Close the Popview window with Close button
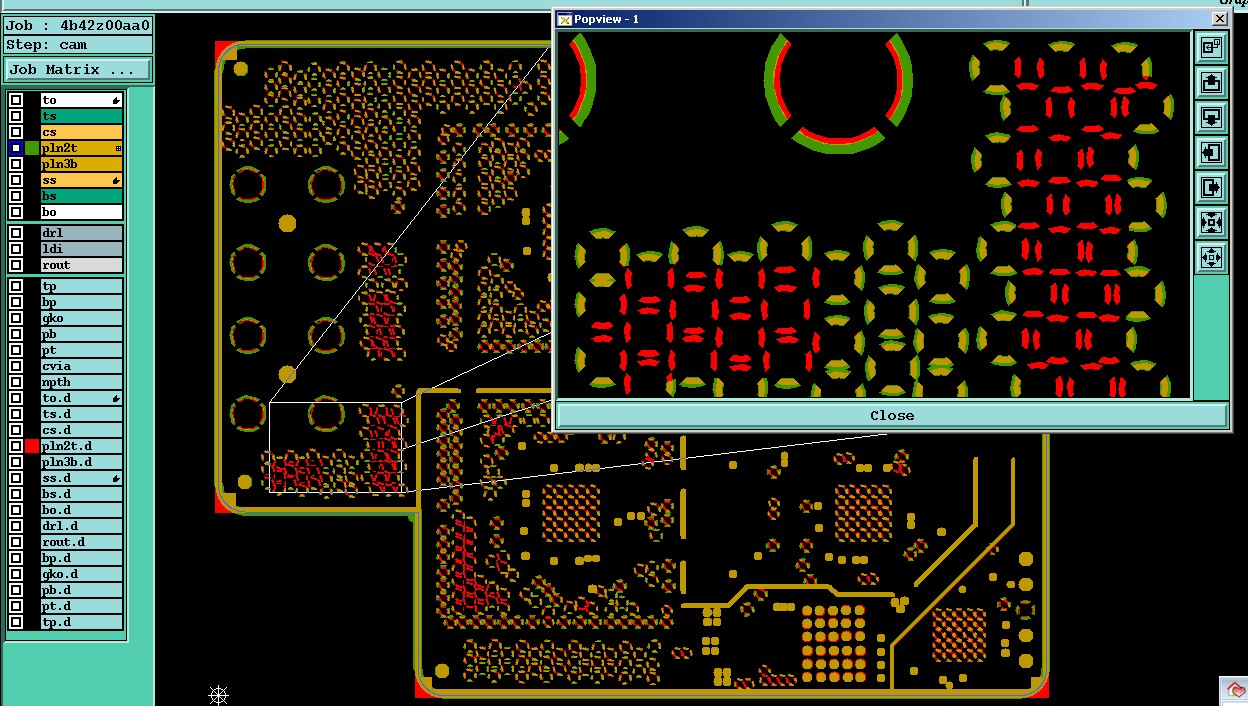The width and height of the screenshot is (1248, 706). (891, 415)
